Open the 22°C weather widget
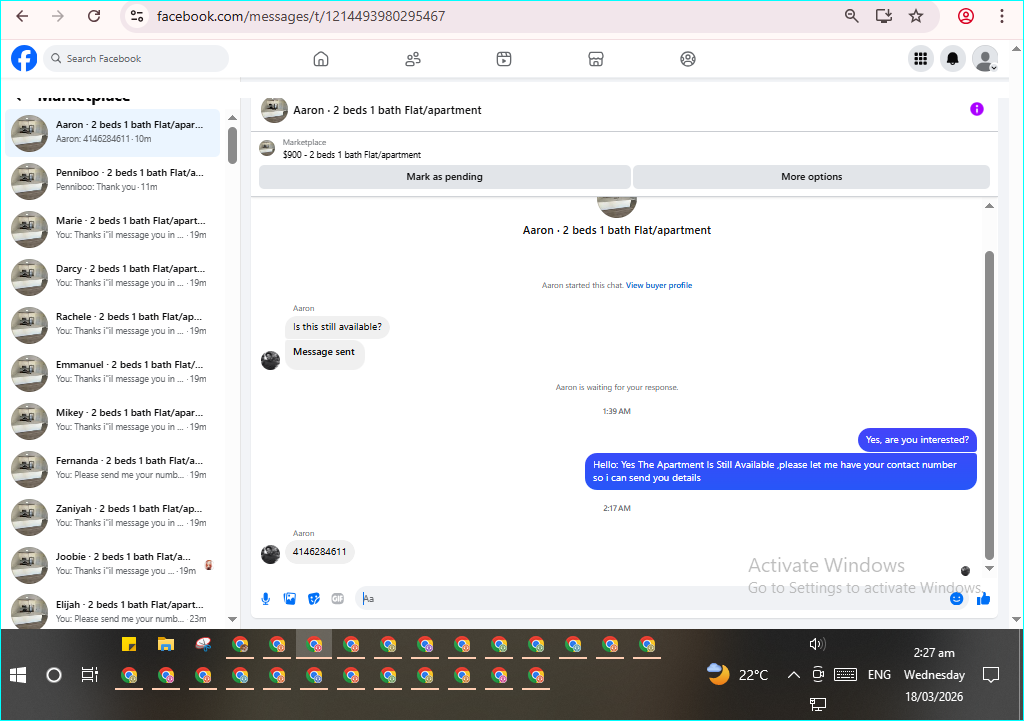 pos(738,675)
